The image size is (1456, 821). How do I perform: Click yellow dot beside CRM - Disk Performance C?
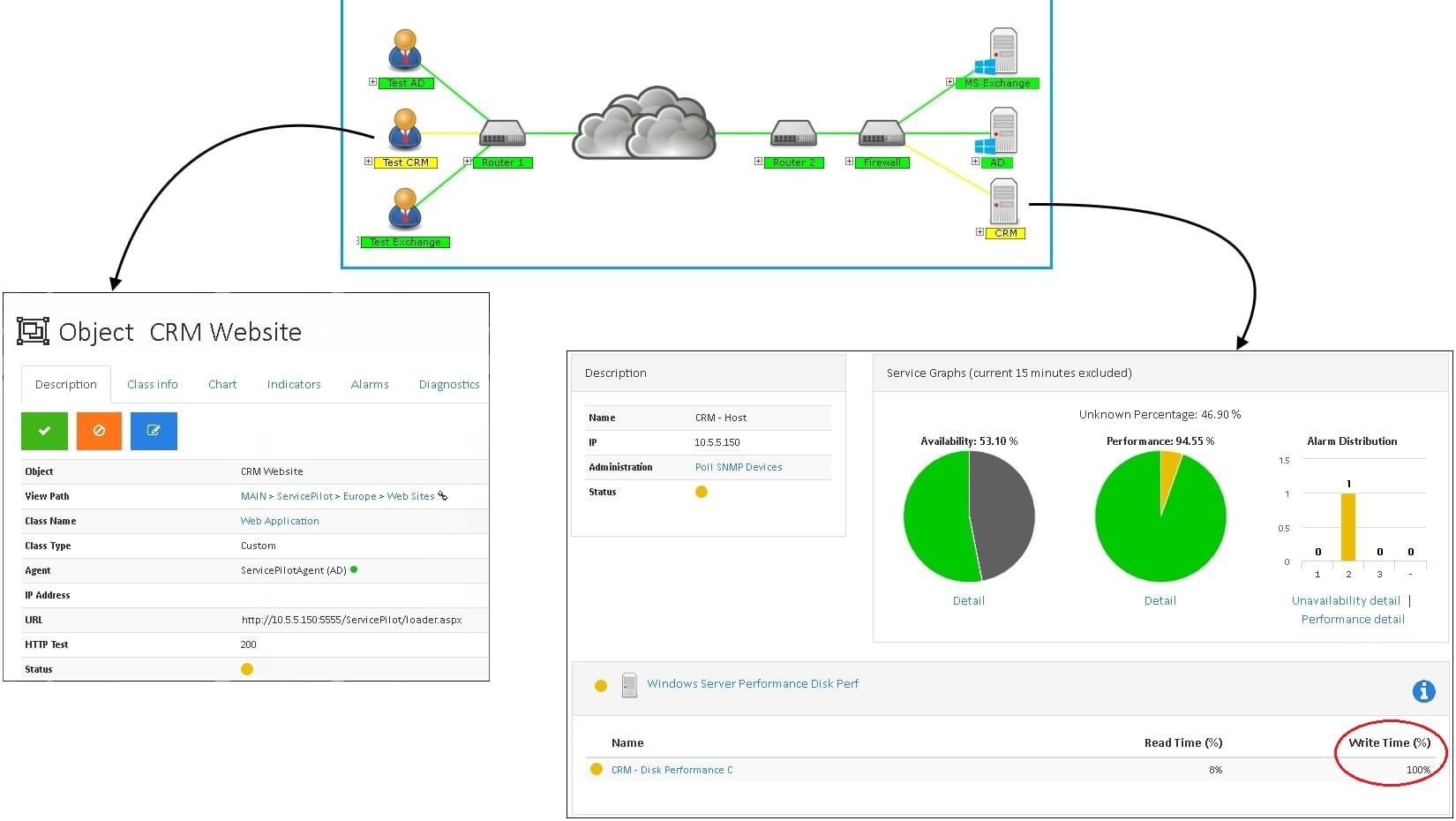pos(597,769)
